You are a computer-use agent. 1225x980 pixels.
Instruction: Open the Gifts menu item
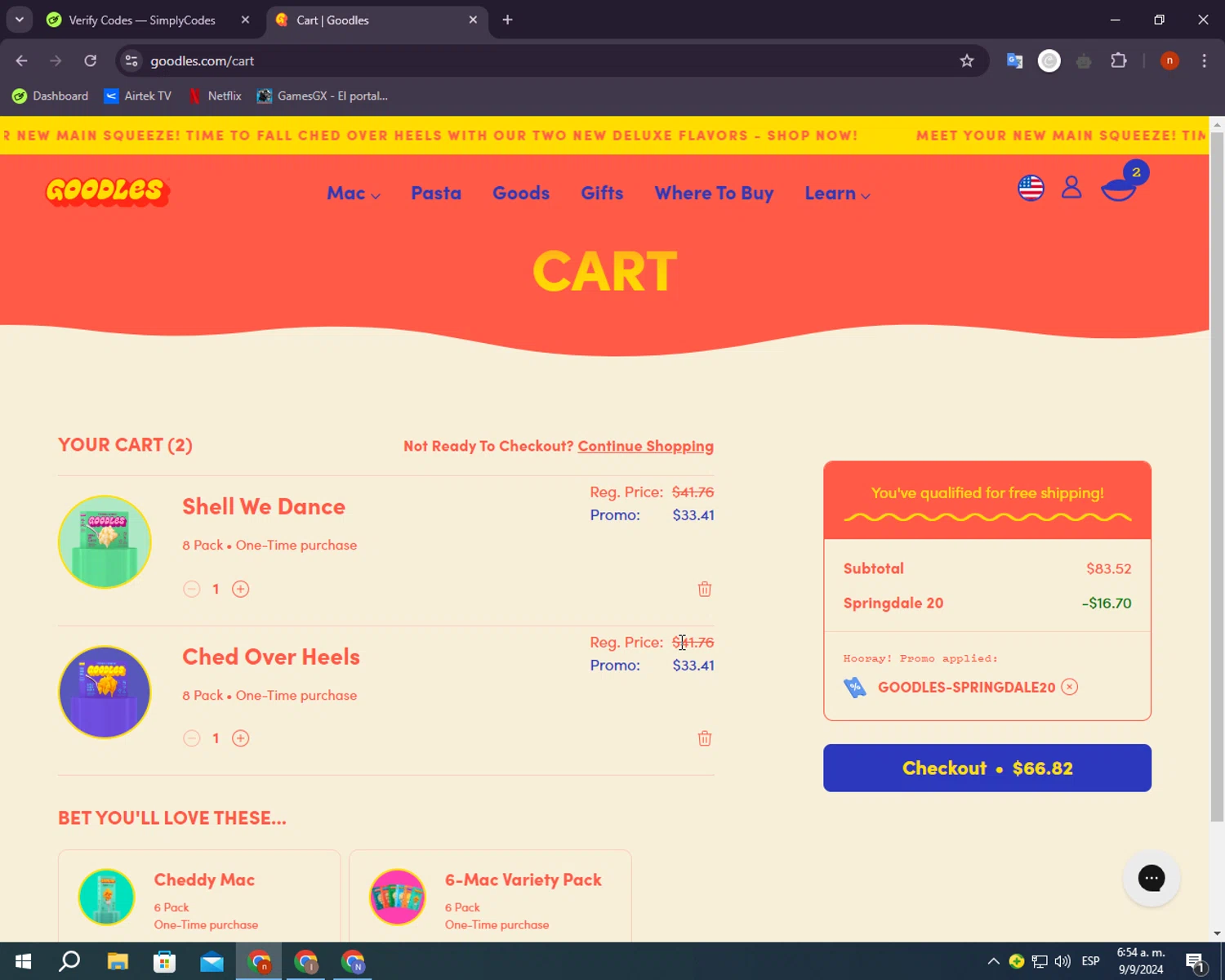click(602, 194)
